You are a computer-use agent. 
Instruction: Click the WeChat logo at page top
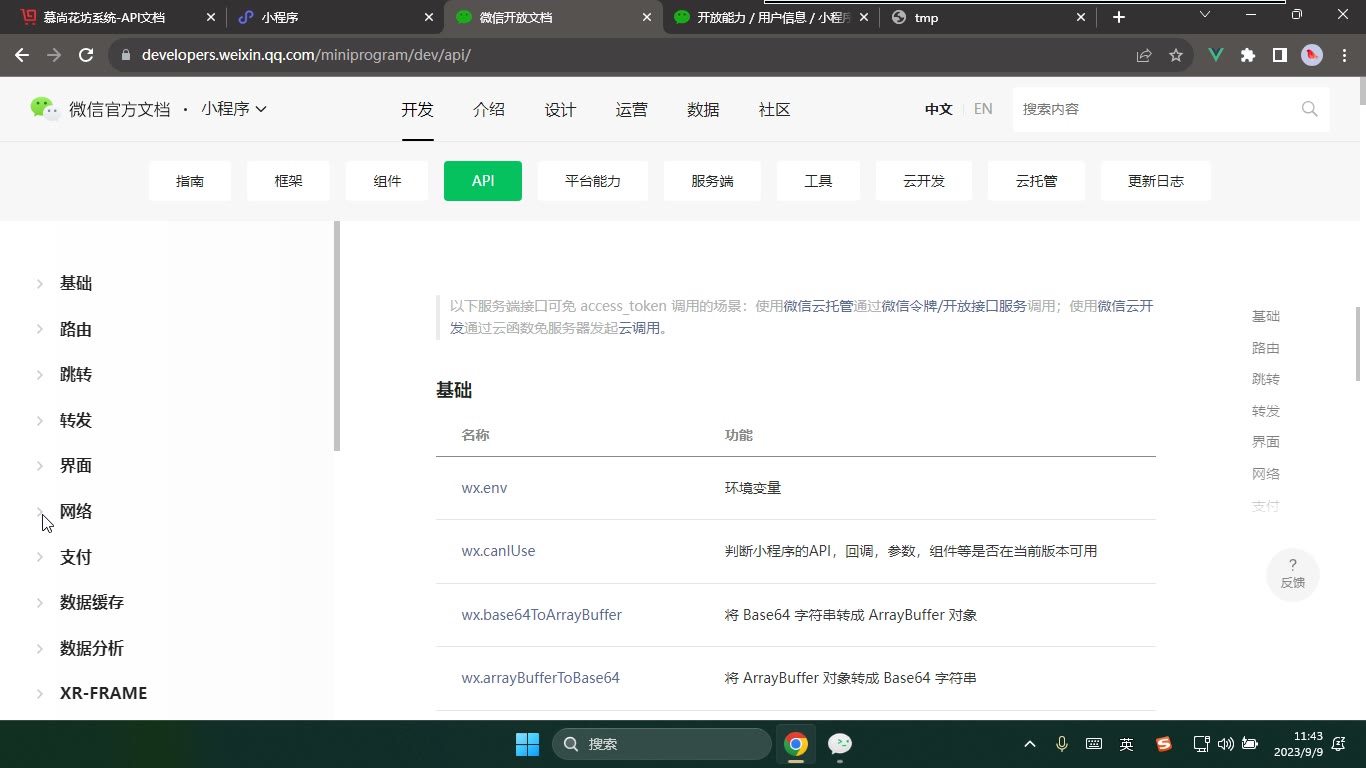click(44, 109)
